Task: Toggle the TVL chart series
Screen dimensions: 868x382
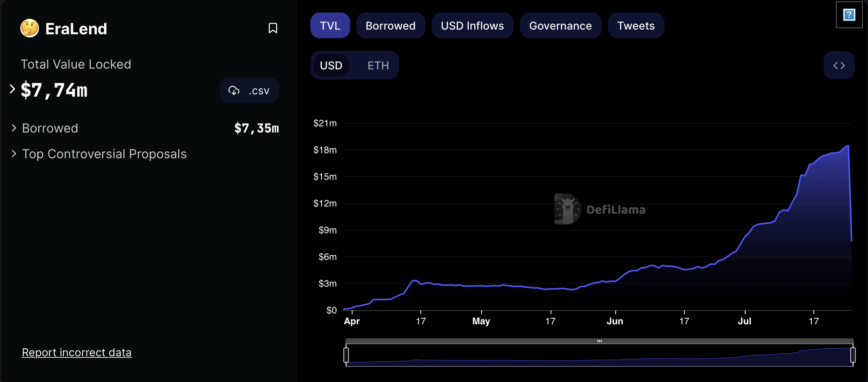Action: (330, 25)
